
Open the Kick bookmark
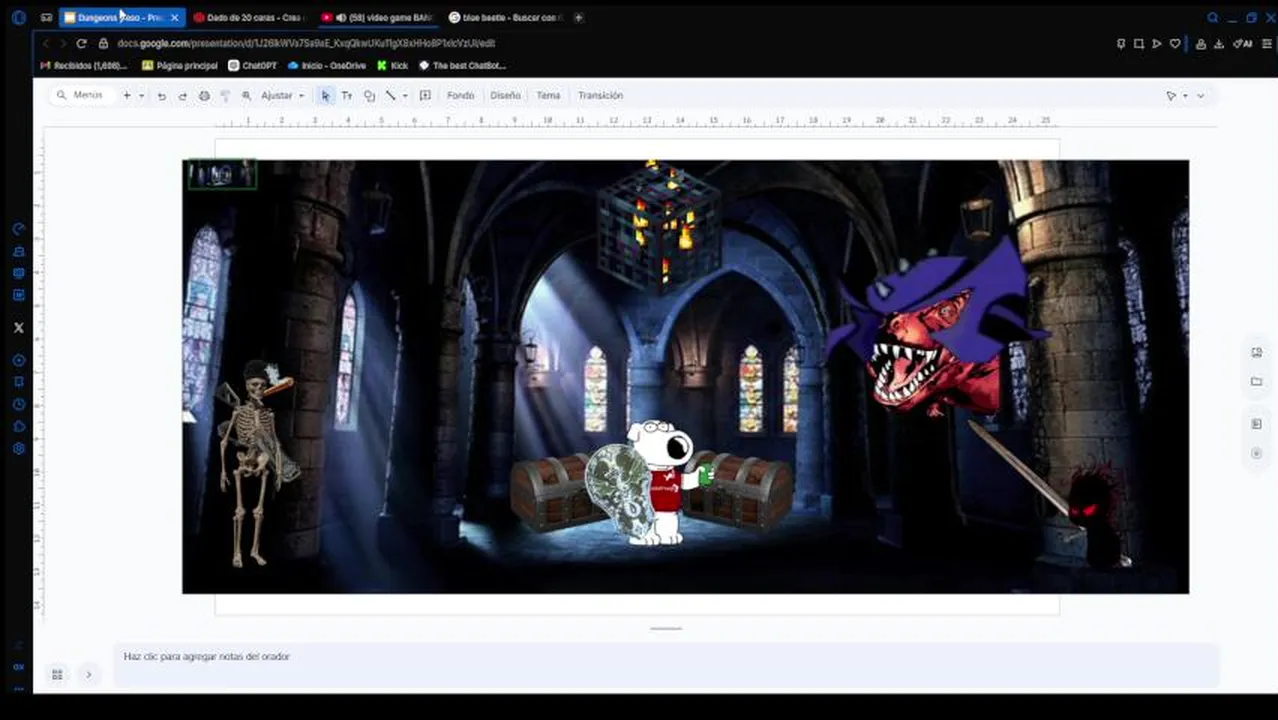coord(393,66)
